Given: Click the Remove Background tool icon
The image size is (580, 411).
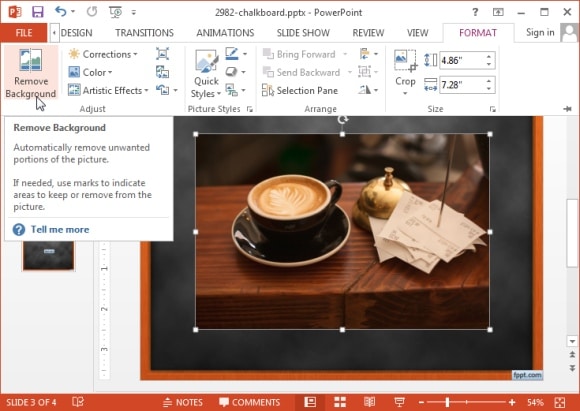Looking at the screenshot, I should (31, 60).
